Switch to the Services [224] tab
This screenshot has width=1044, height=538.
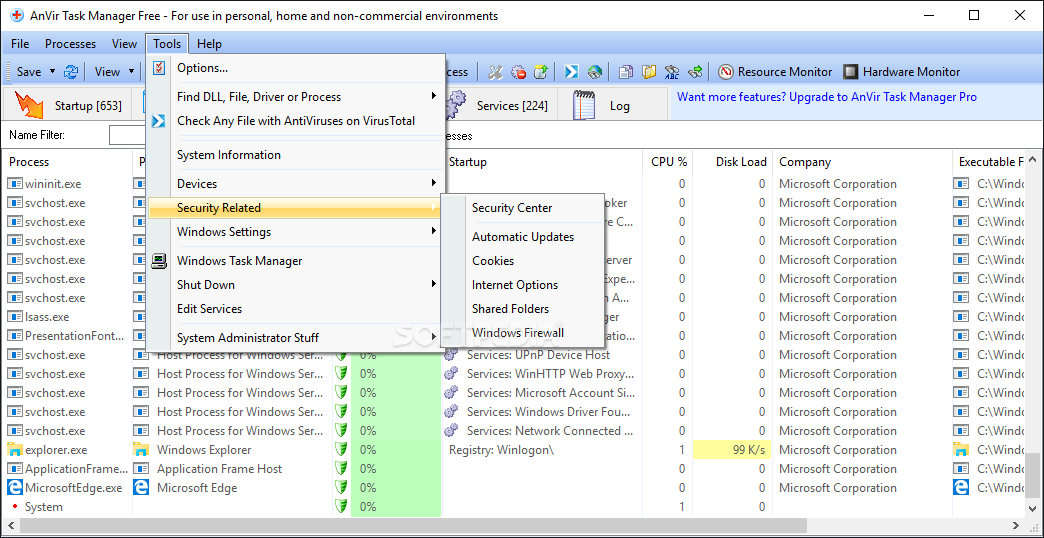tap(501, 105)
